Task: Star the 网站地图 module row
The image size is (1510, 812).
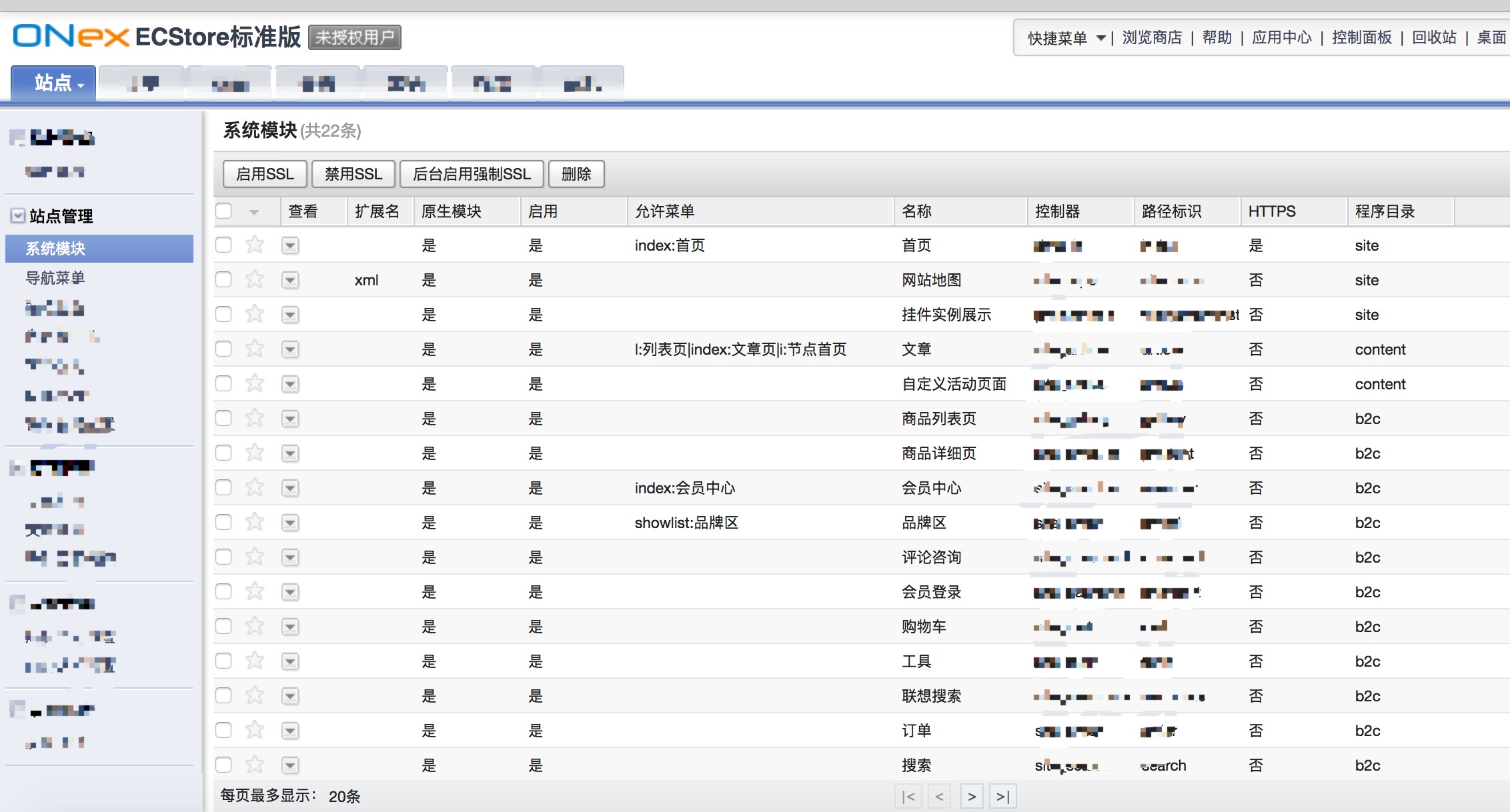Action: click(x=254, y=280)
